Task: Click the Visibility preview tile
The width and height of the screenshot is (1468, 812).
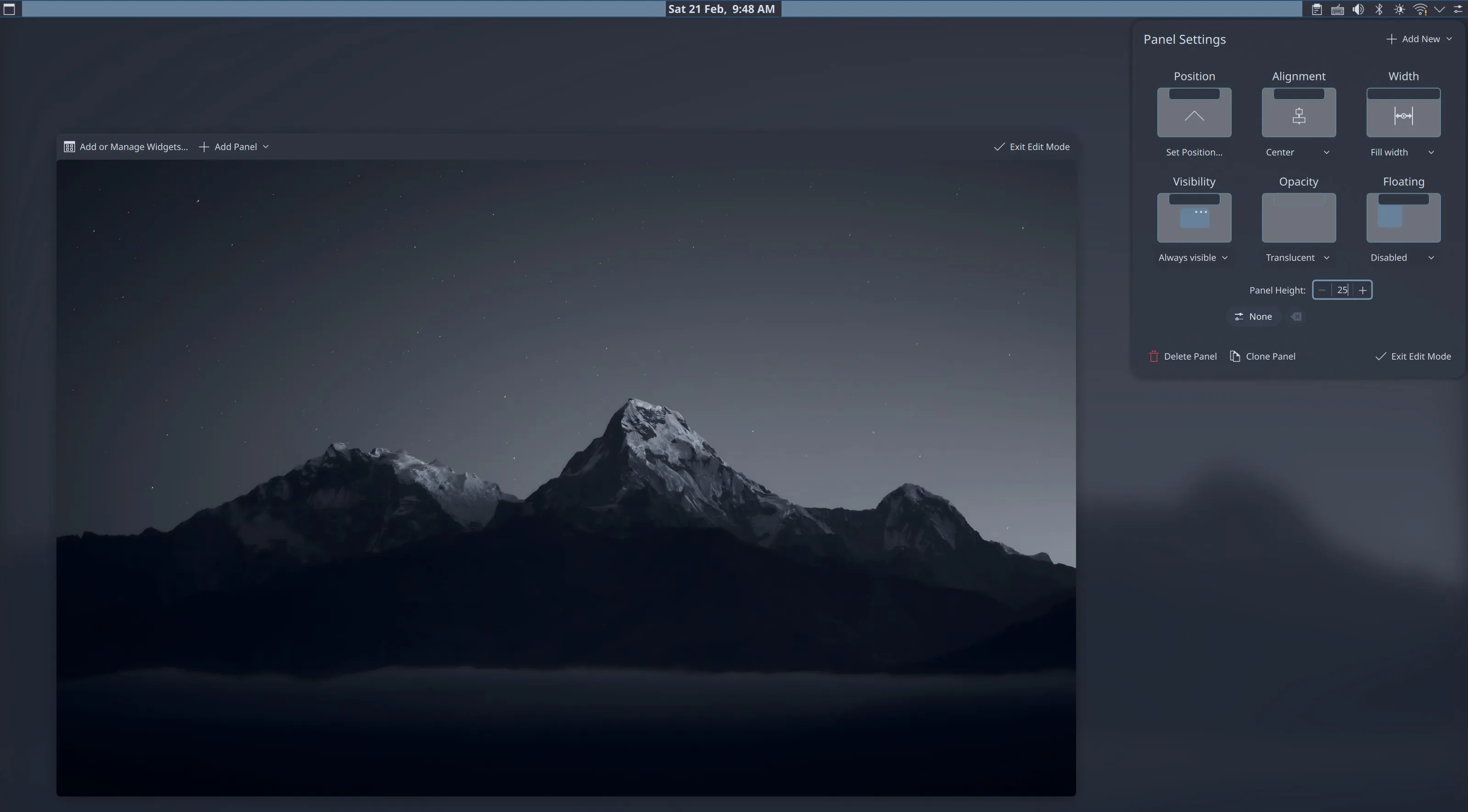Action: click(1194, 217)
